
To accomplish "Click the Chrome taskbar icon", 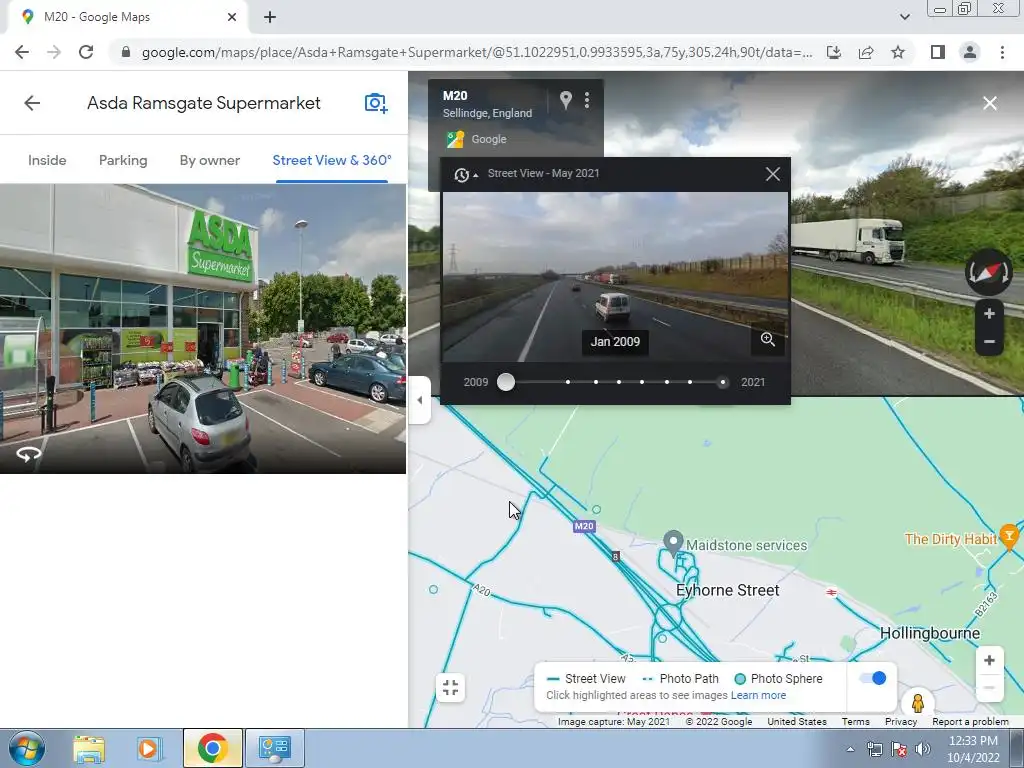I will click(212, 748).
